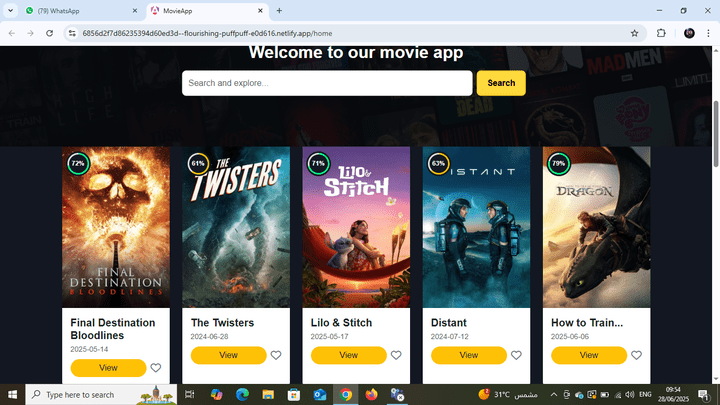This screenshot has width=720, height=405.
Task: Open Final Destination Bloodlines poster
Action: tap(116, 227)
